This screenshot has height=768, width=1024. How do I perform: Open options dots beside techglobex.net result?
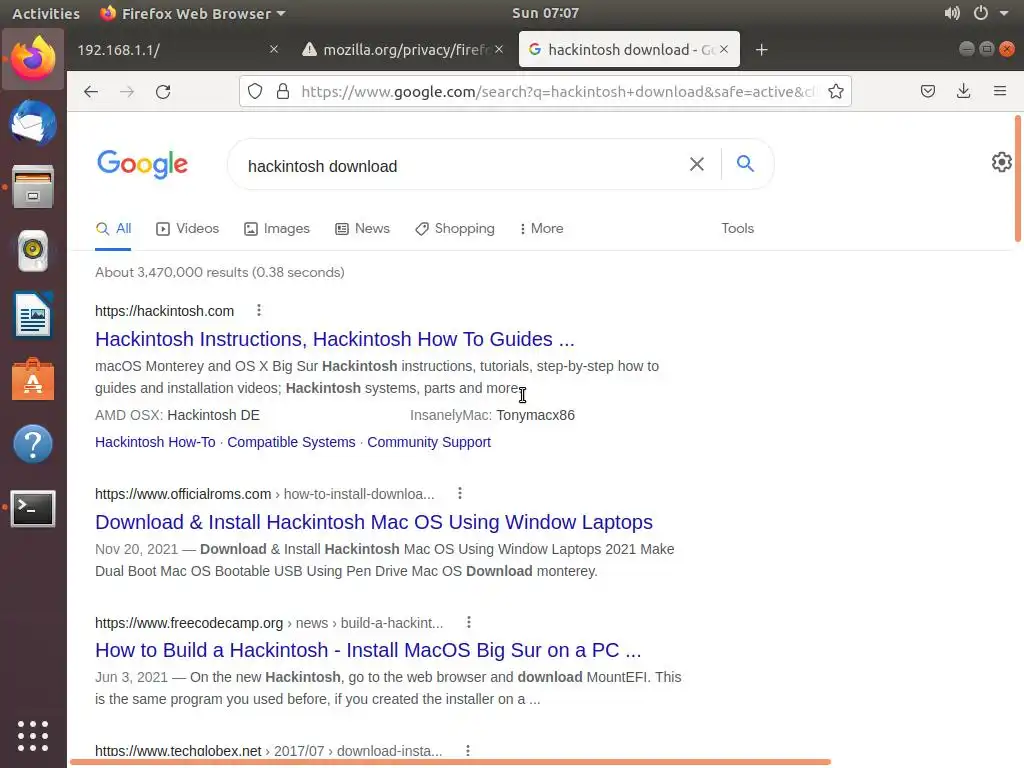click(468, 750)
